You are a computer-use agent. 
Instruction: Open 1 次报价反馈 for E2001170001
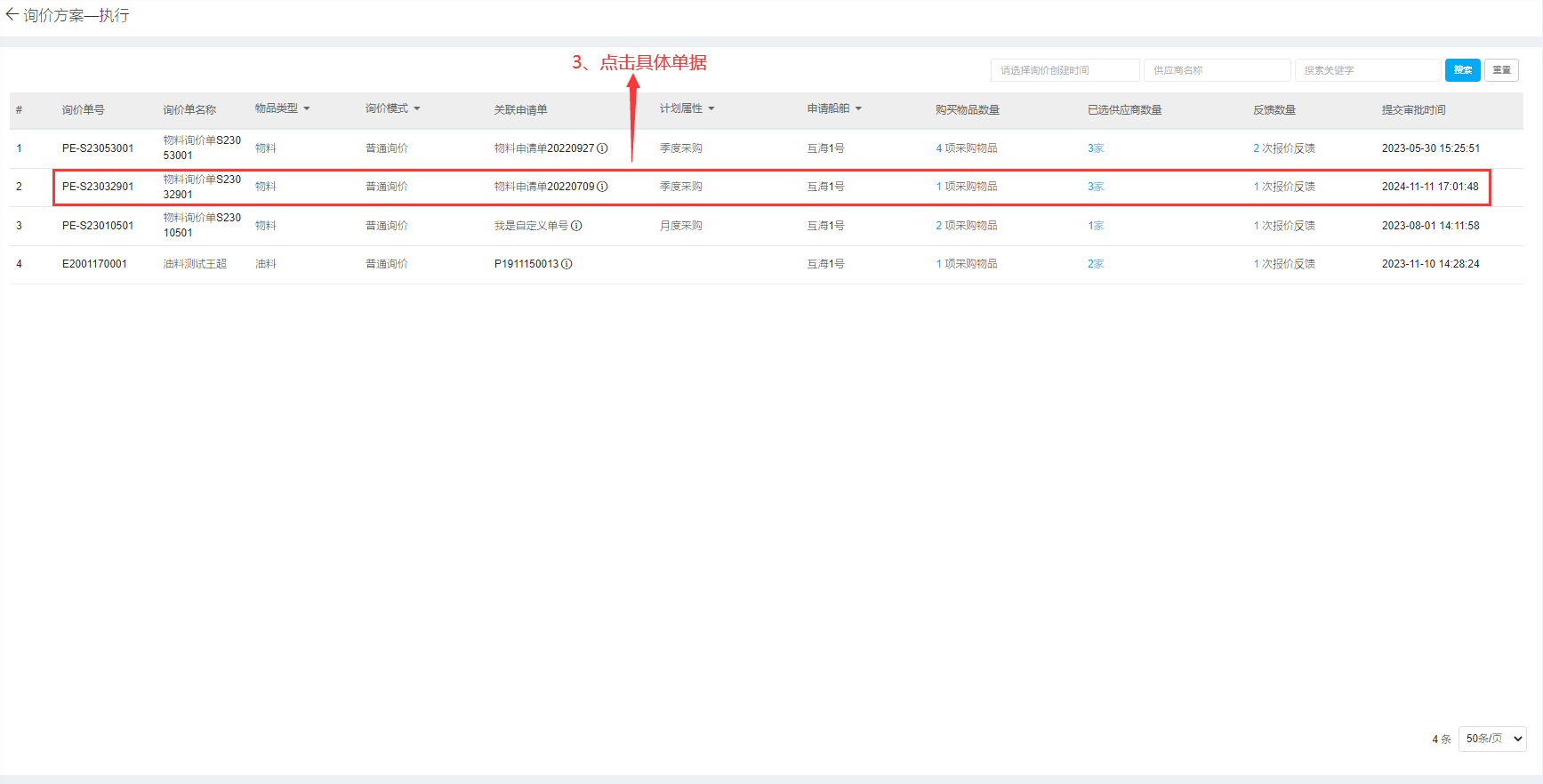[1284, 264]
